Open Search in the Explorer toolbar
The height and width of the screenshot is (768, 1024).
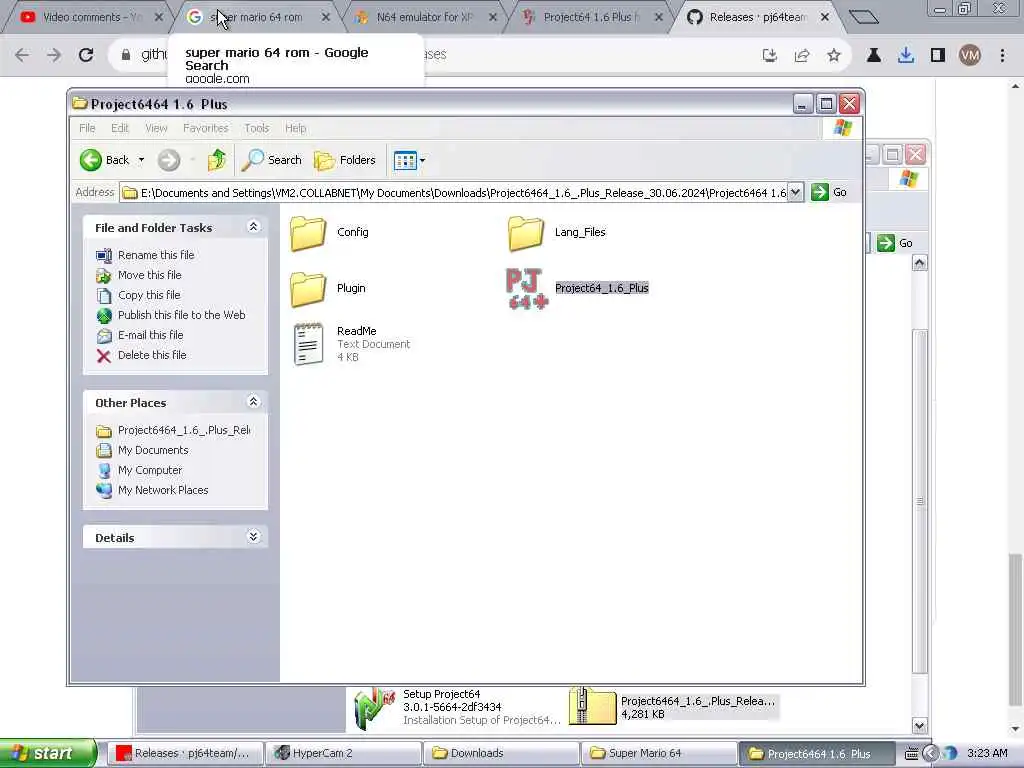click(x=272, y=160)
